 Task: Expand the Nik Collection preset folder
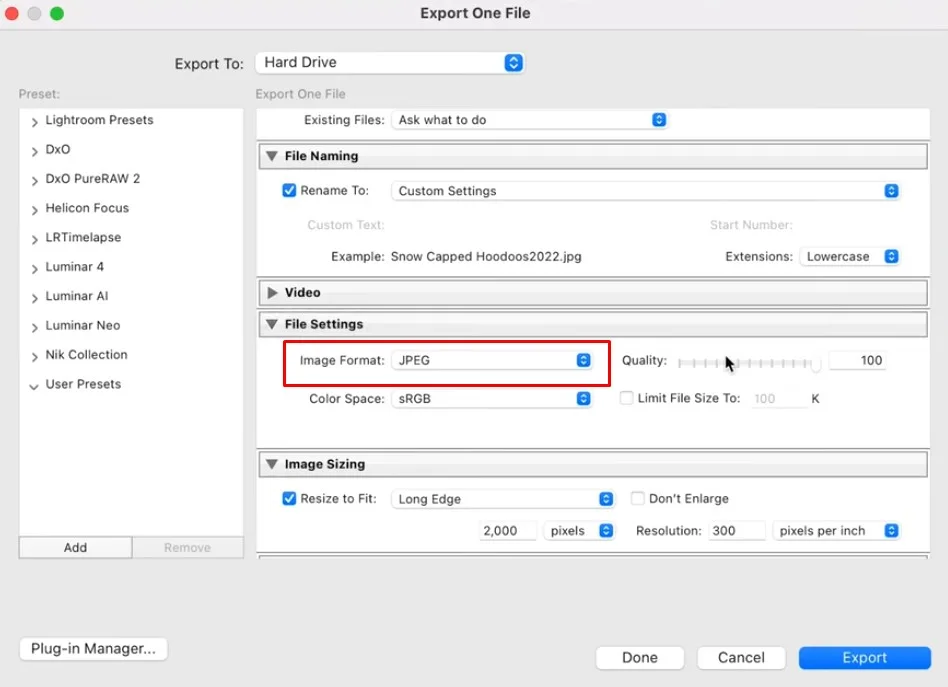point(34,357)
